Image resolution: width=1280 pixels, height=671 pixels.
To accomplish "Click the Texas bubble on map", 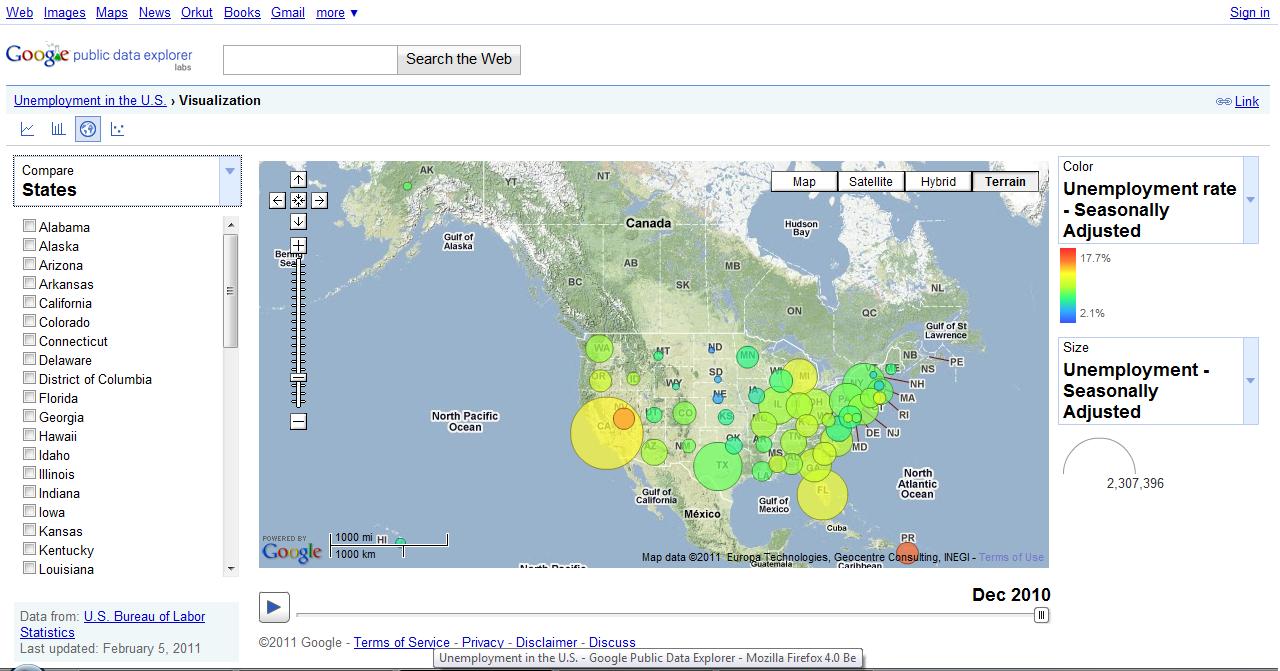I will point(718,466).
